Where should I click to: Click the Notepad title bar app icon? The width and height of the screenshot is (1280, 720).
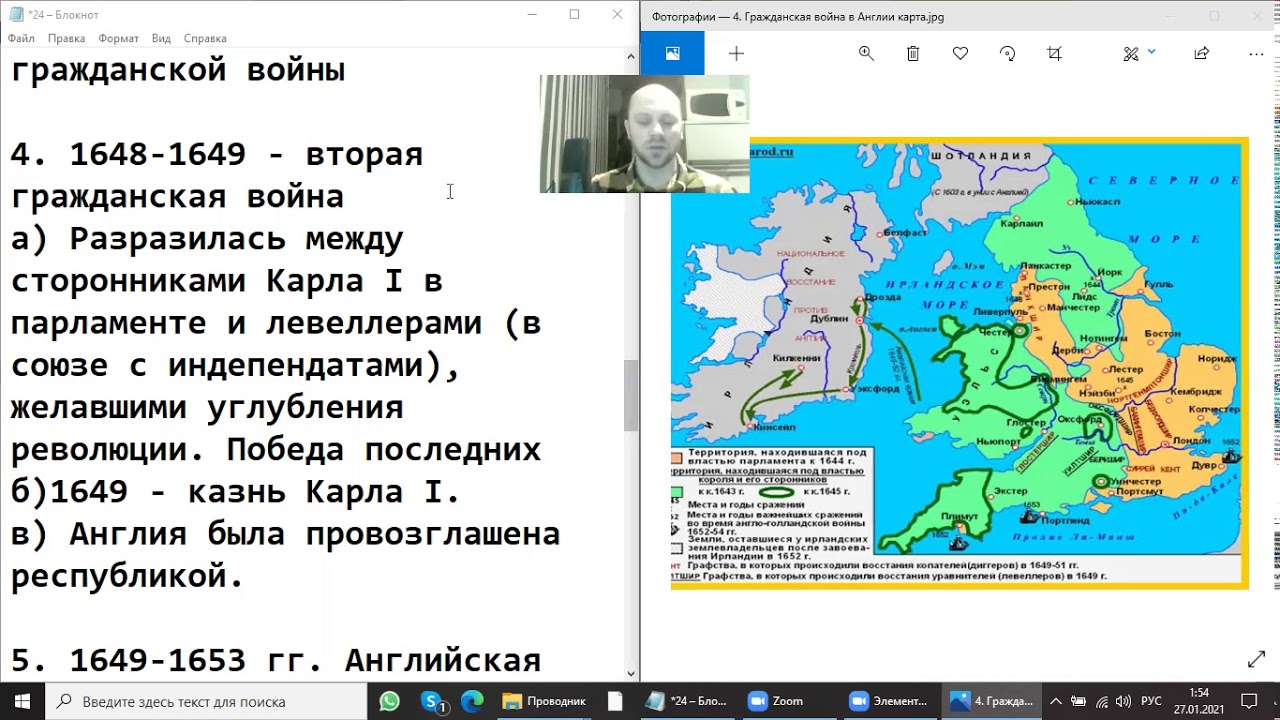pos(15,14)
